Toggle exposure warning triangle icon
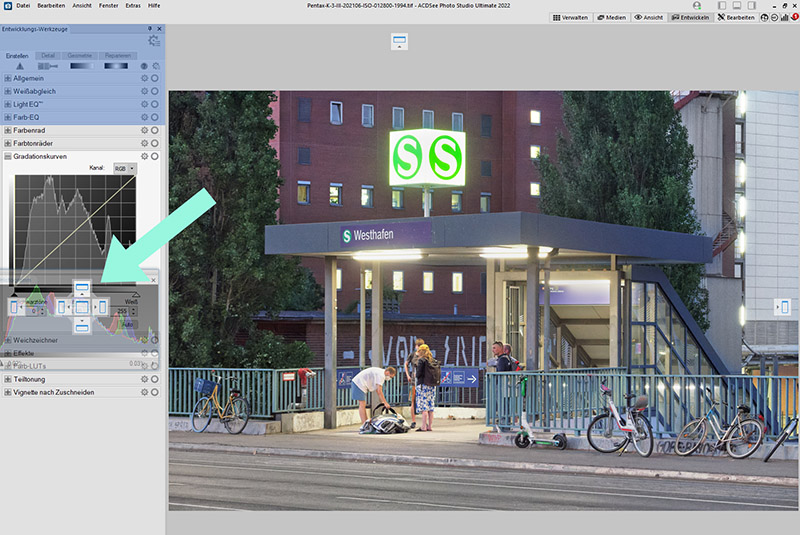This screenshot has height=535, width=800. pyautogui.click(x=20, y=66)
